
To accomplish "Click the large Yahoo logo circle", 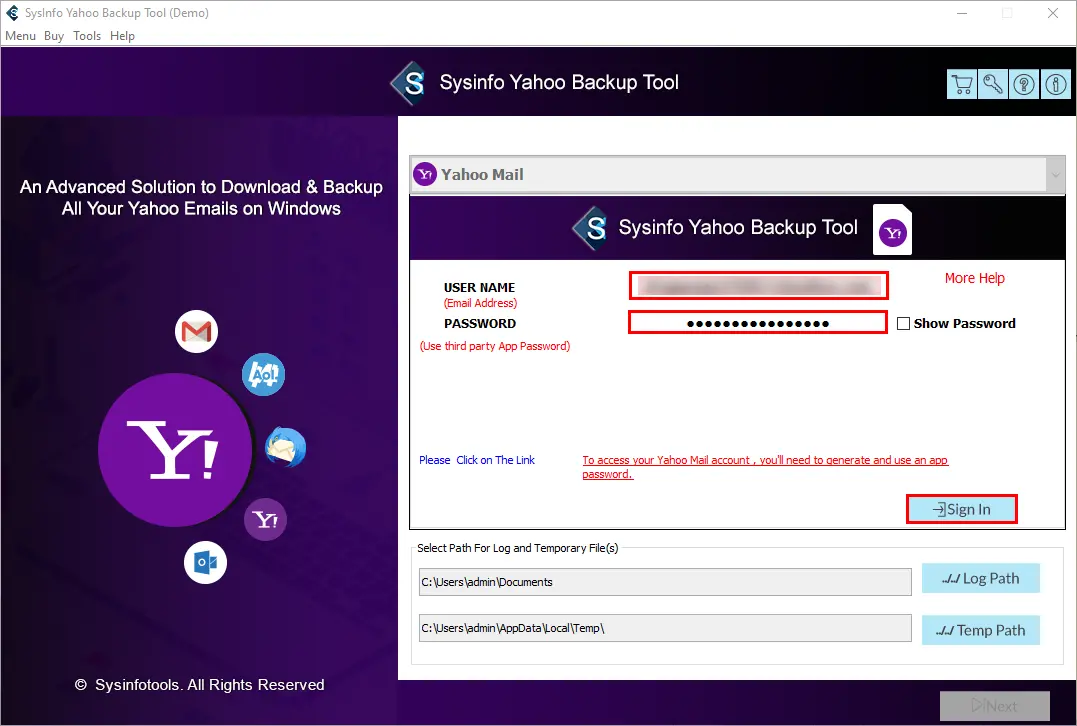I will click(175, 450).
